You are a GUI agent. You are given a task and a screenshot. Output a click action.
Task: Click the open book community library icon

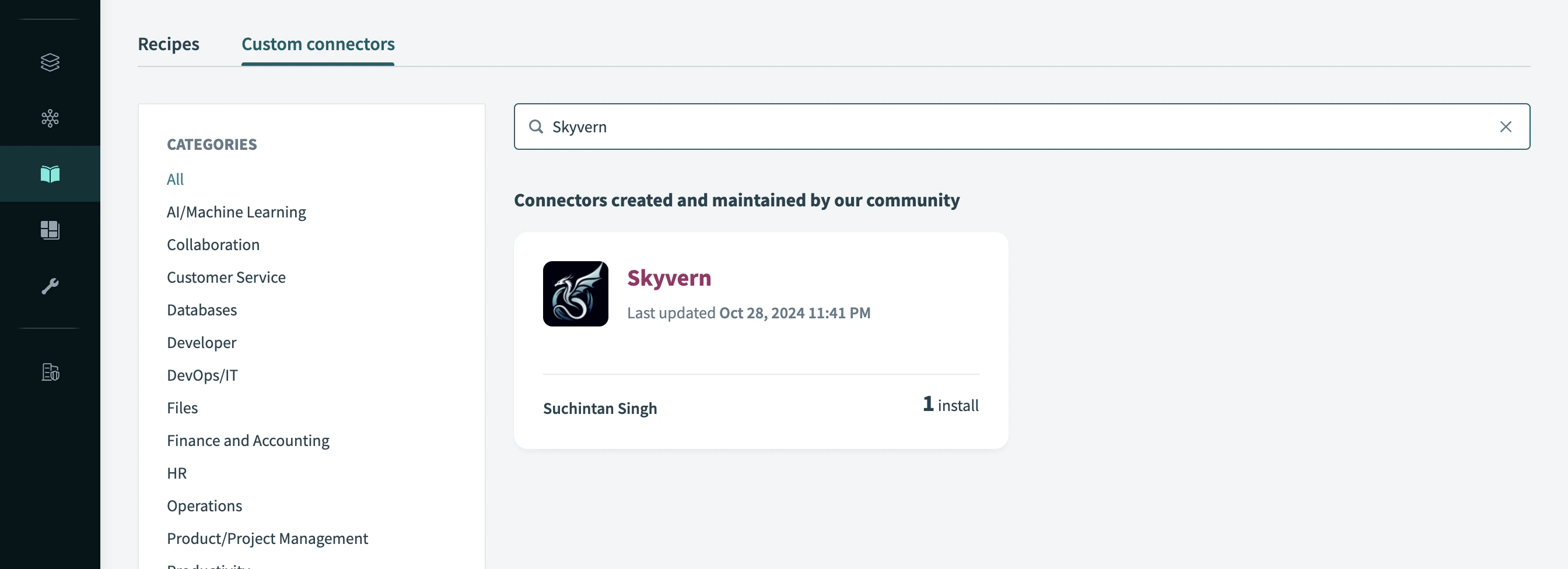click(x=50, y=173)
